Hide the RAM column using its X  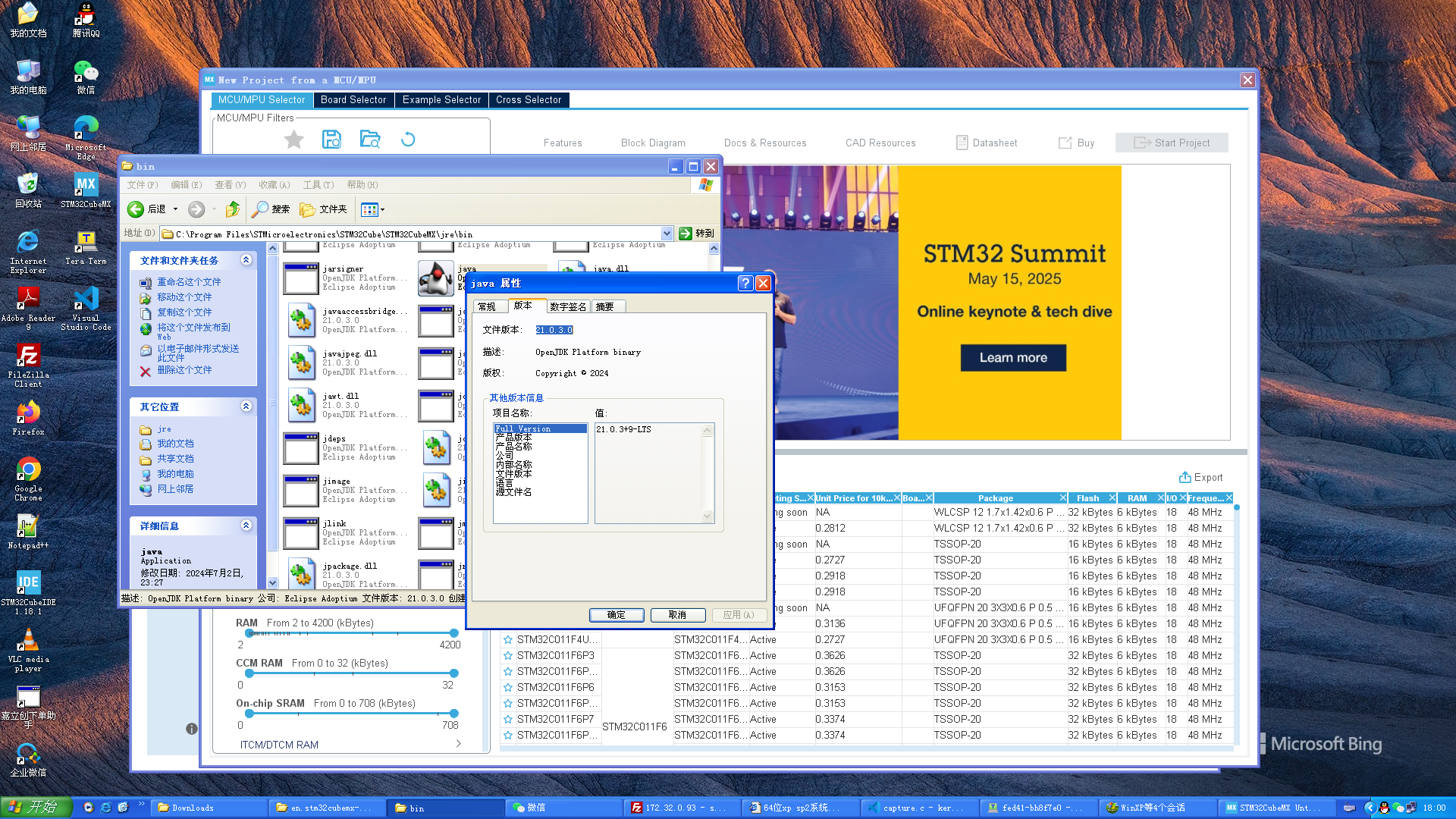[x=1160, y=498]
